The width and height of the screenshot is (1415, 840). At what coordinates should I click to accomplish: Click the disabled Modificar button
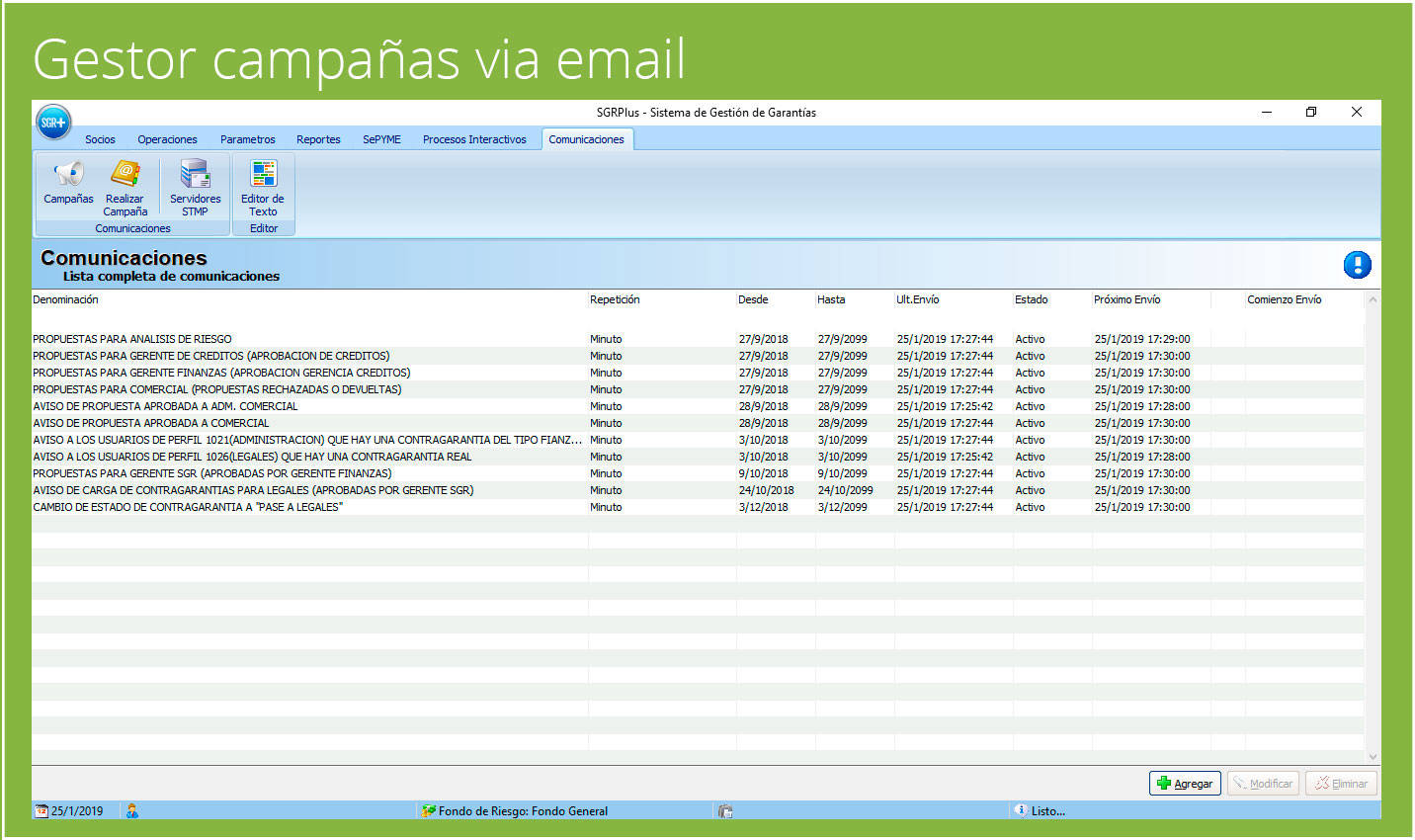click(1263, 783)
